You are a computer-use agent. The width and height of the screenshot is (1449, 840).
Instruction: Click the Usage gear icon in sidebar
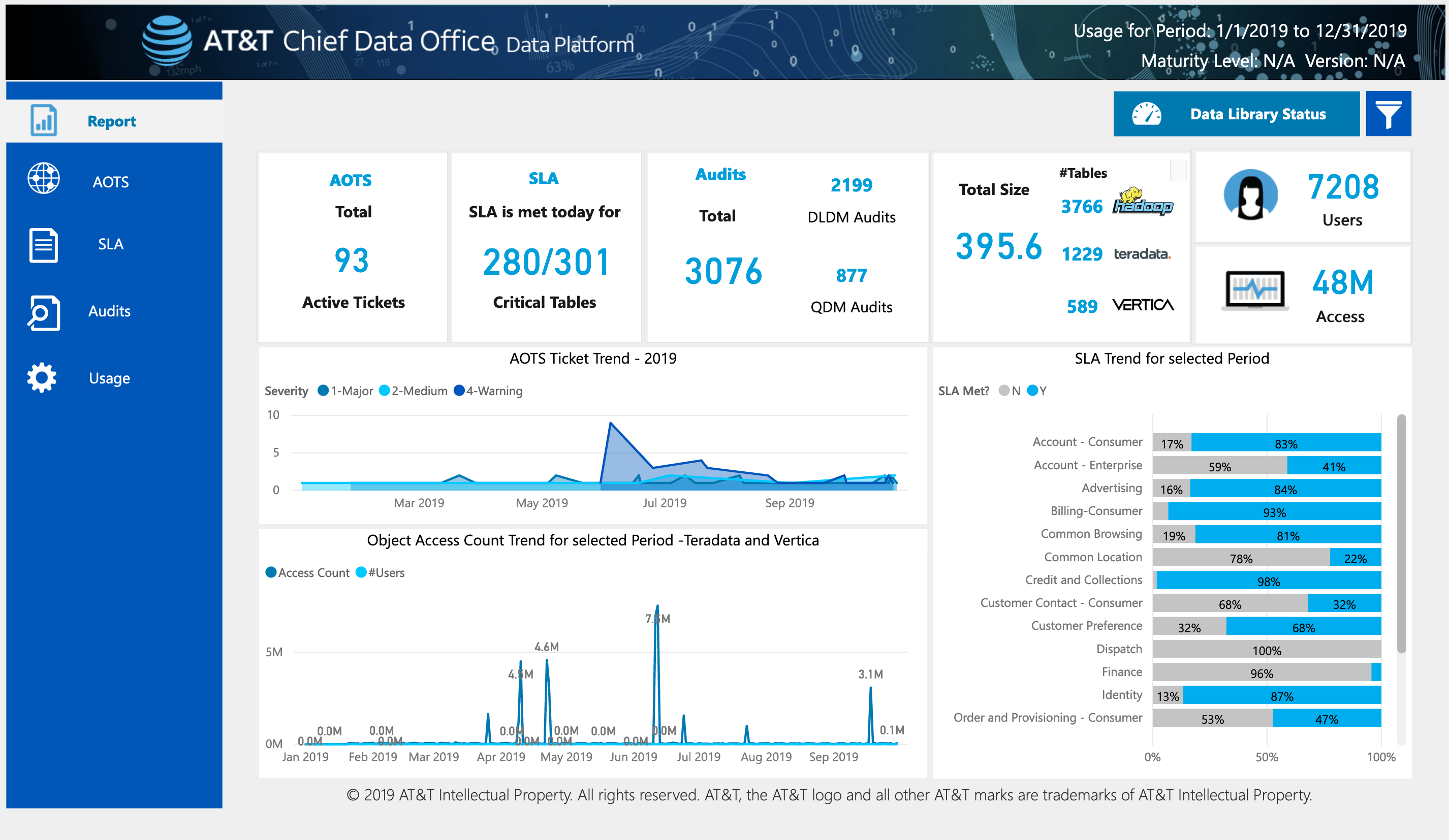pos(42,378)
